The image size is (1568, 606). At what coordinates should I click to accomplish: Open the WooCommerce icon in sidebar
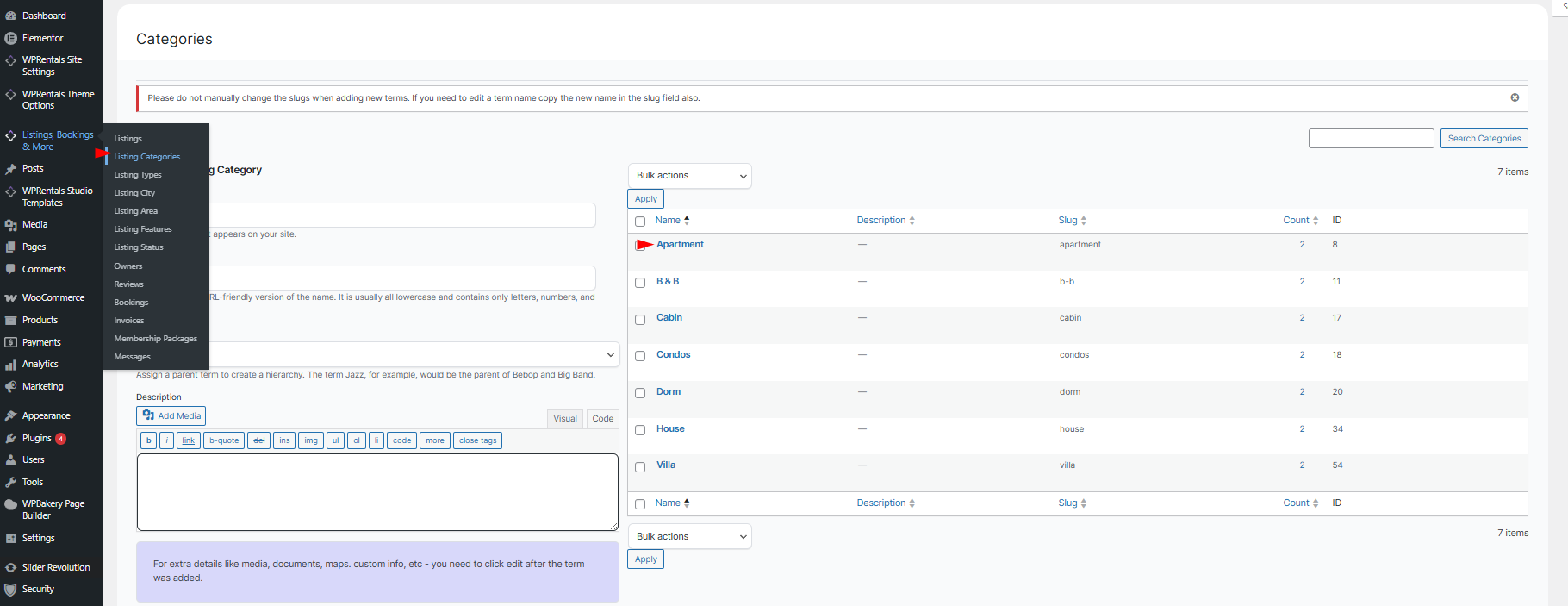click(x=10, y=298)
